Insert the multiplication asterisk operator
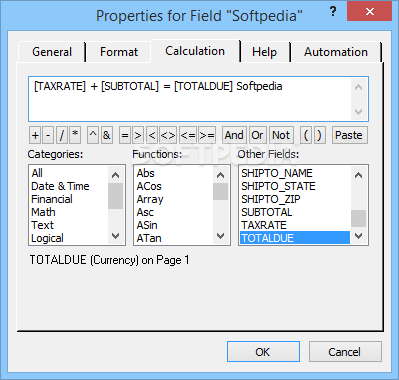Viewport: 399px width, 380px height. [75, 135]
